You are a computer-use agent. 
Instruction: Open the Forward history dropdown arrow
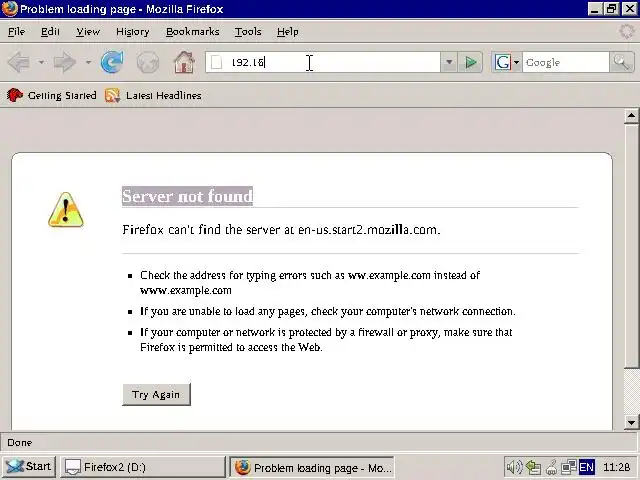coord(88,62)
